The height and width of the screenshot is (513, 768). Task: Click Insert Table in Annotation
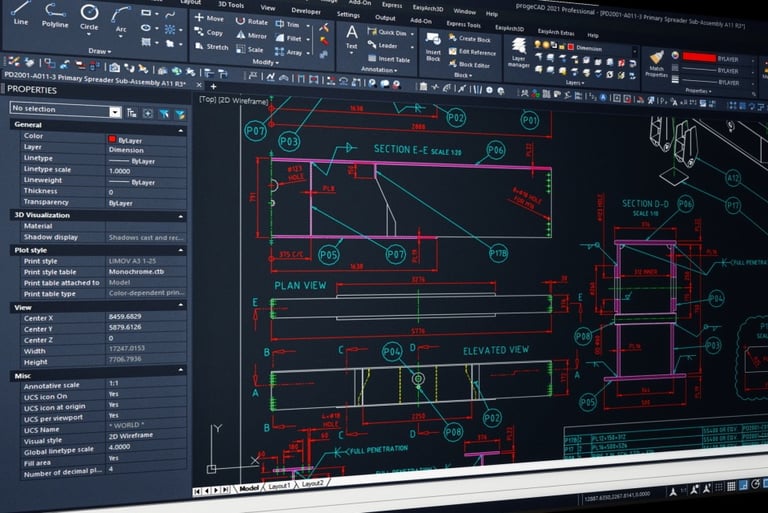pyautogui.click(x=389, y=59)
